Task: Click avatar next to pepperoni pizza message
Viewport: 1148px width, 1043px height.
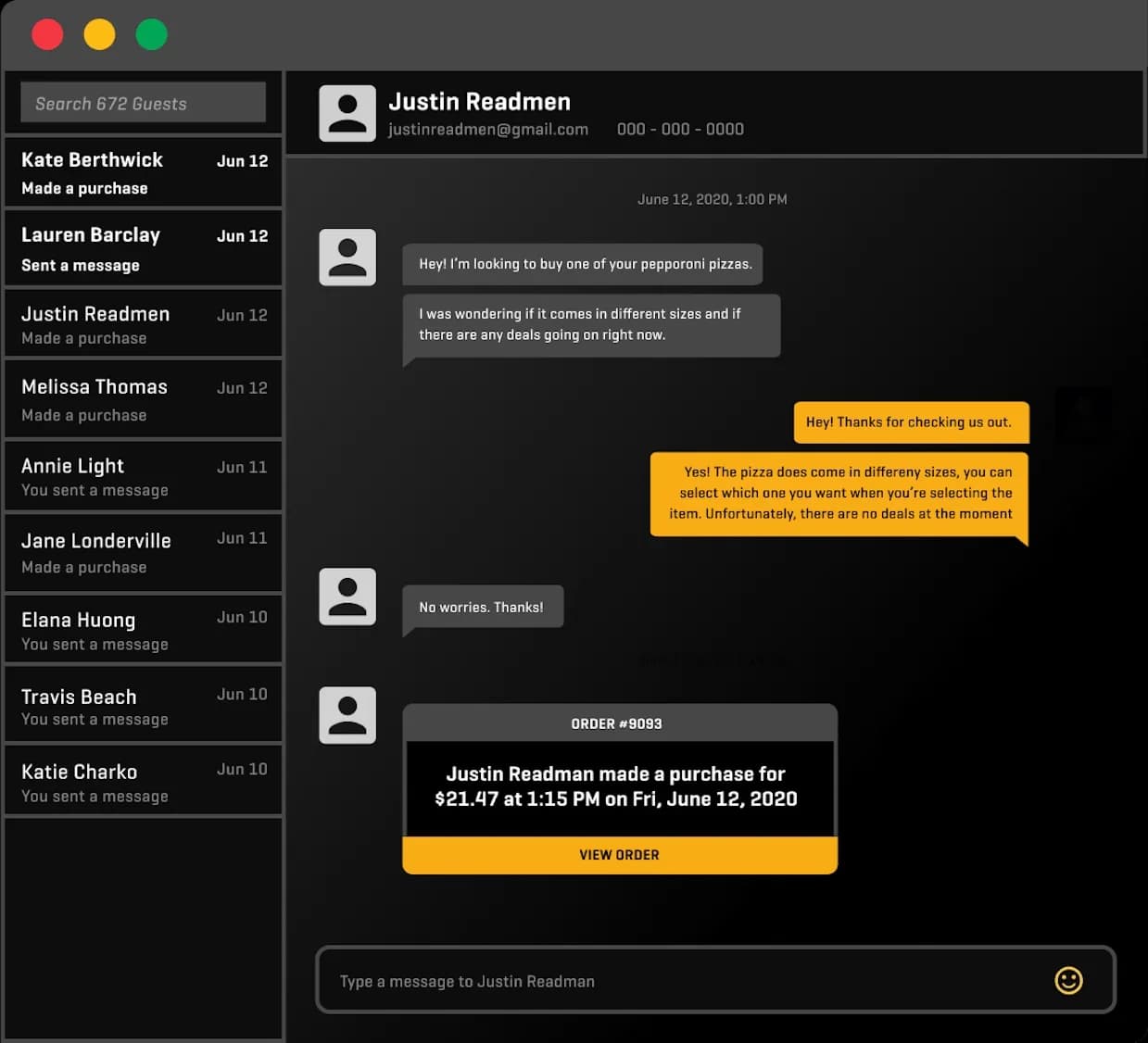Action: point(347,257)
